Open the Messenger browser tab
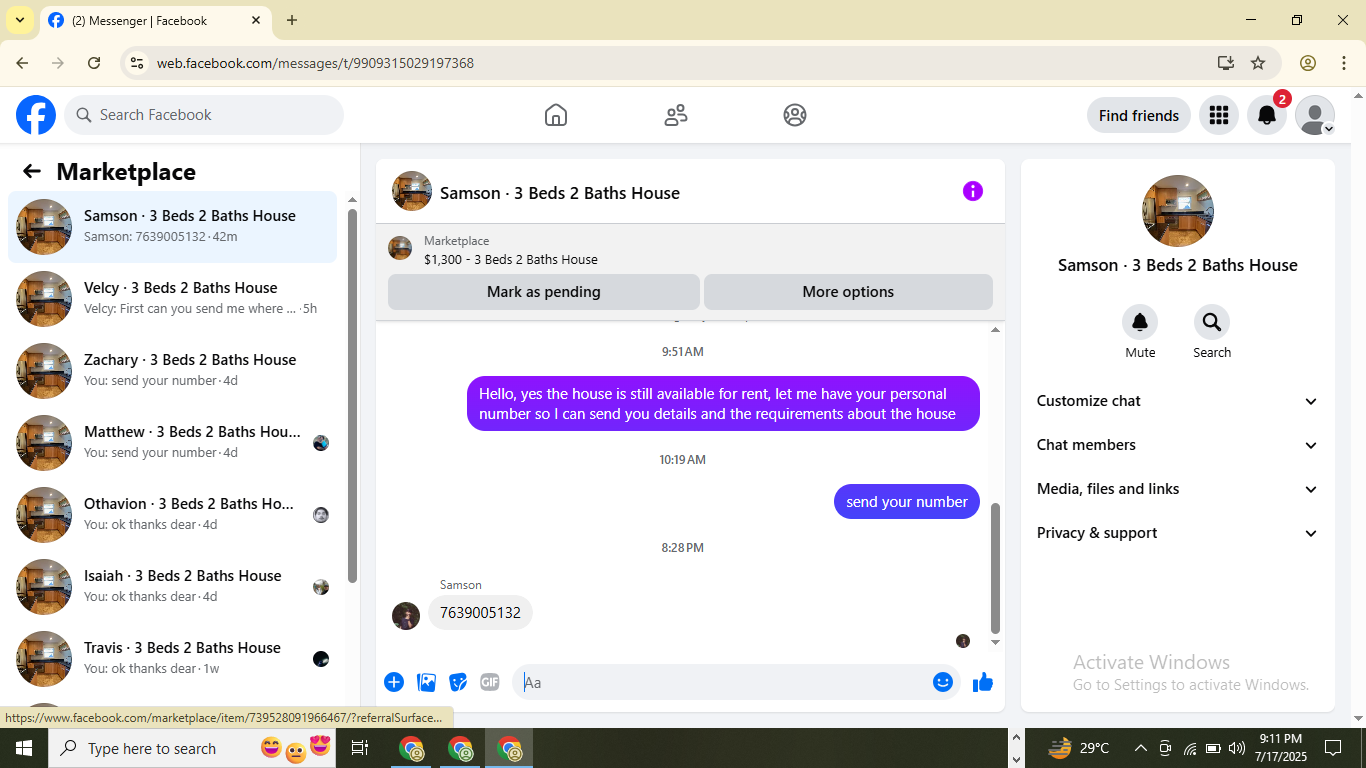Screen dimensions: 1366x768 click(x=156, y=20)
